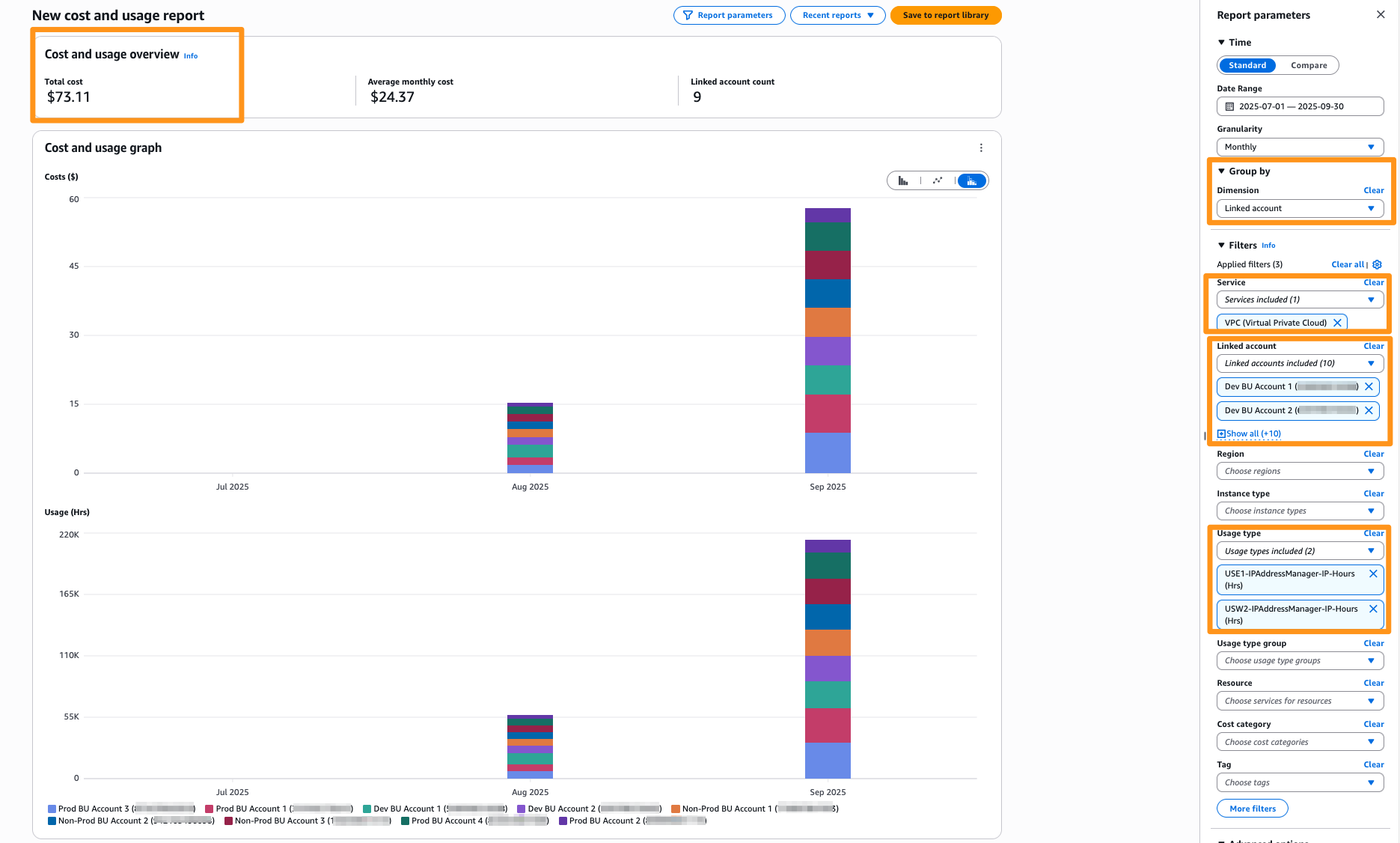Click the Prod BU Account 3 legend color swatch
The height and width of the screenshot is (843, 1400).
pyautogui.click(x=51, y=809)
